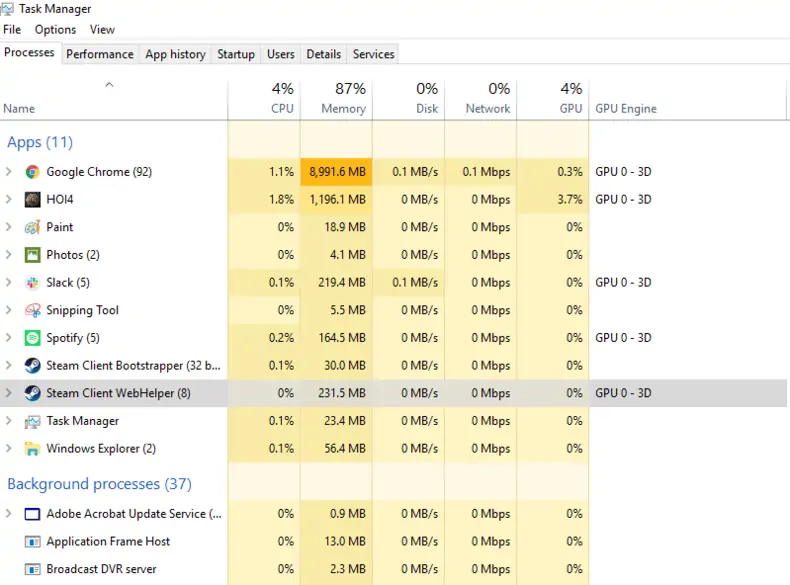Screen dimensions: 790x585
Task: Click the Task Manager title bar icon
Action: click(7, 9)
